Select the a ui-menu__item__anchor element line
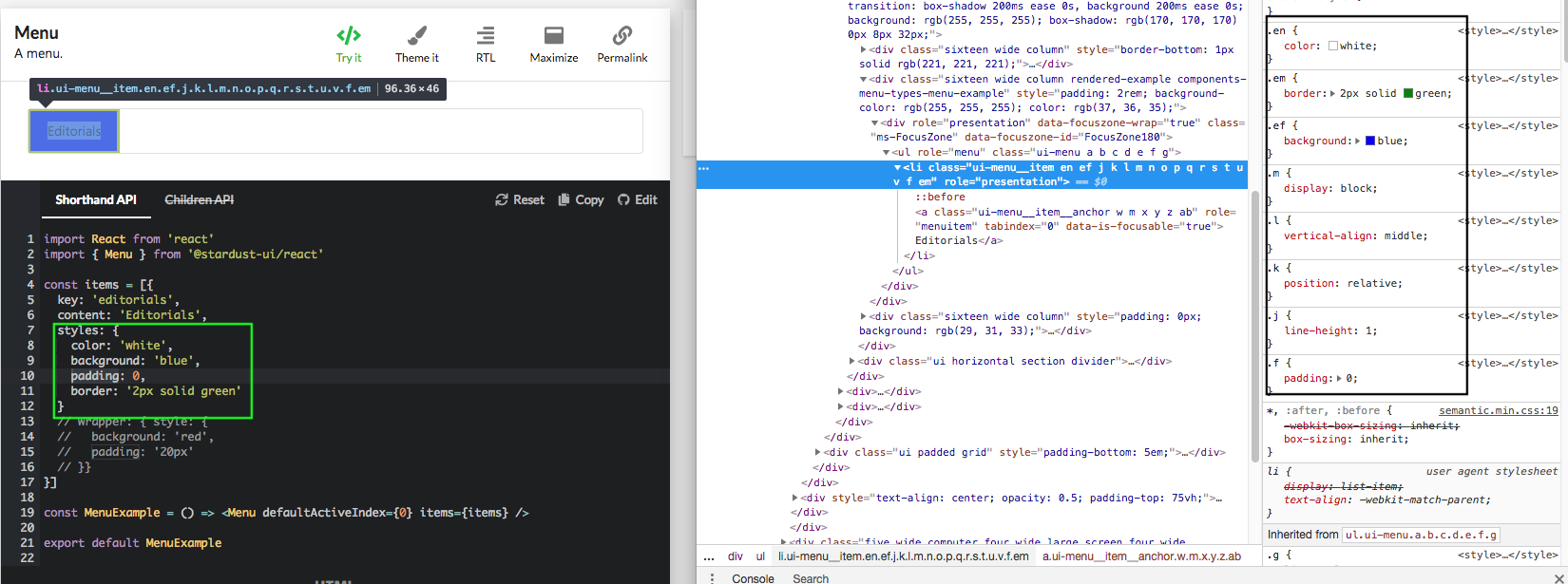This screenshot has width=1568, height=584. (1076, 226)
